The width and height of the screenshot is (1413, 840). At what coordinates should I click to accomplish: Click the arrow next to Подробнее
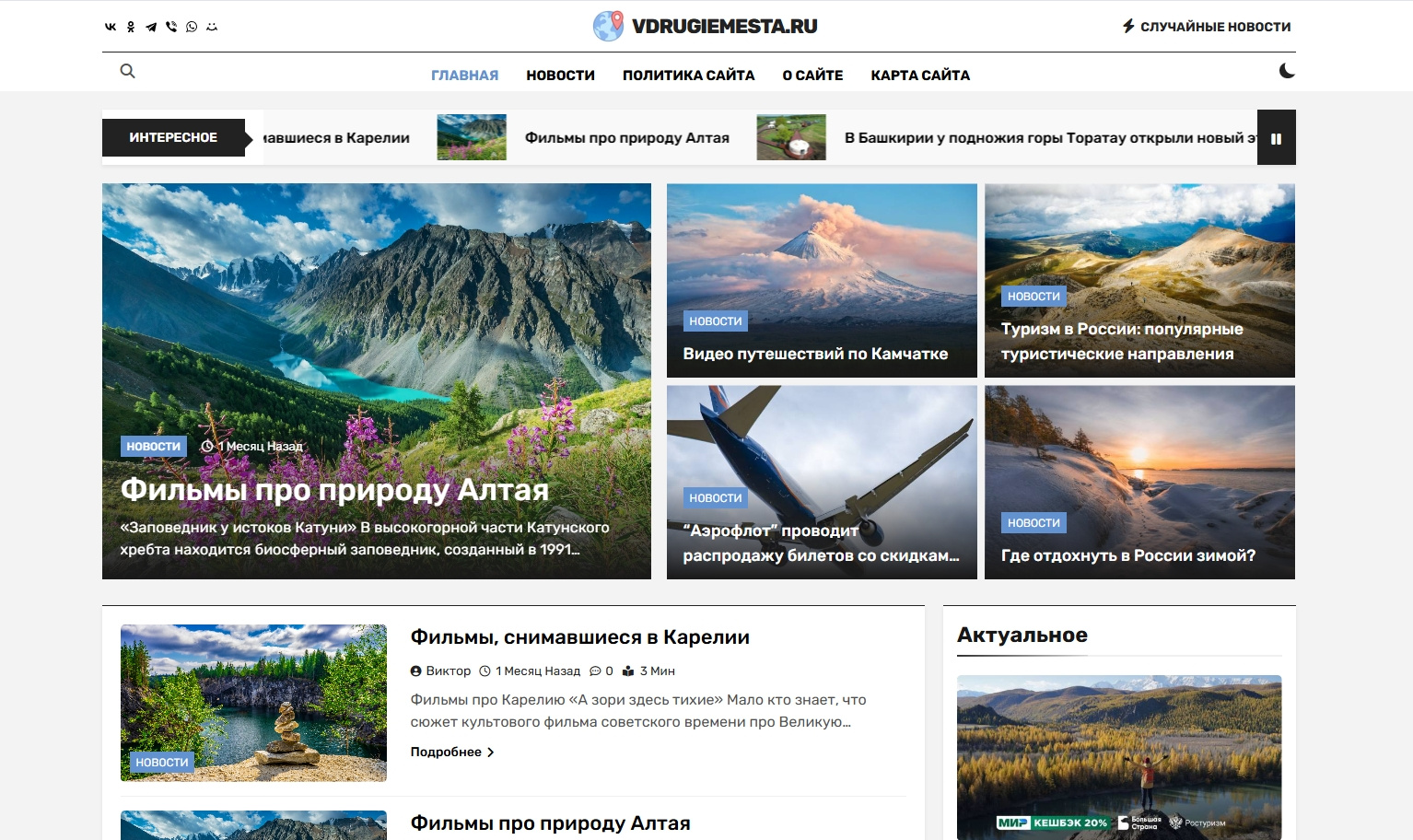(490, 752)
